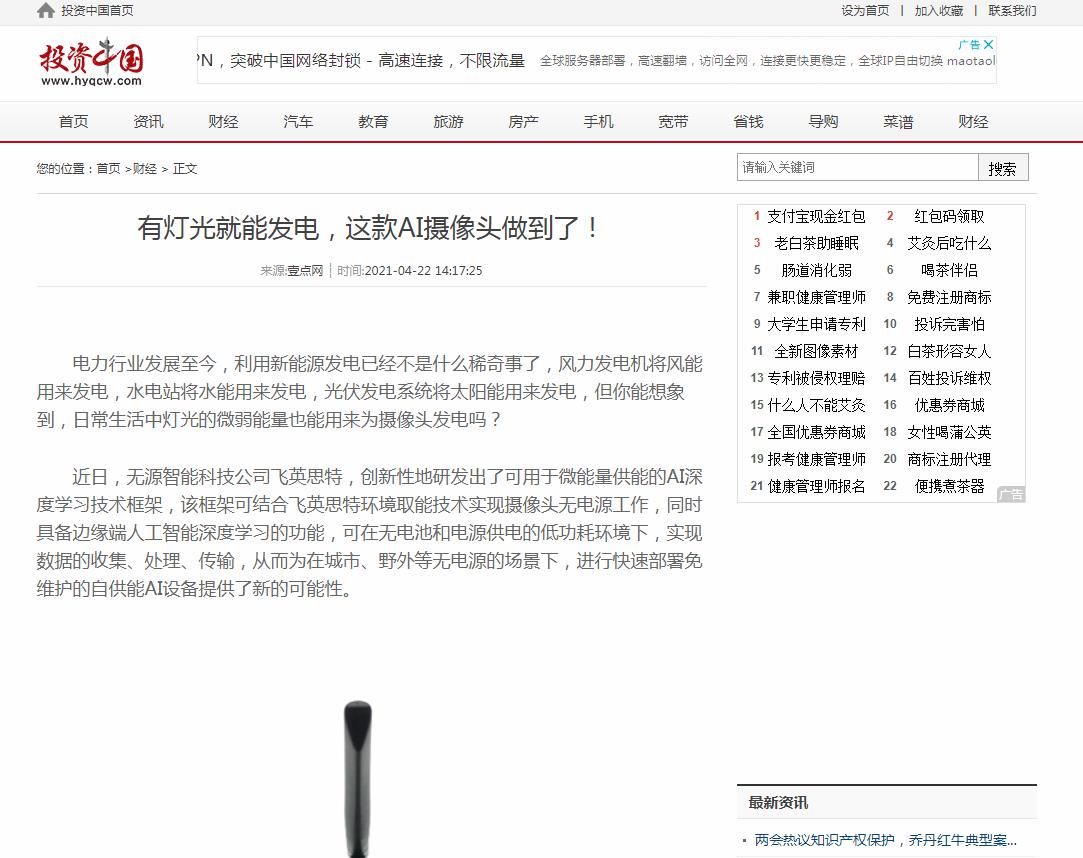Open the 壹点网 source link
The image size is (1083, 858).
[305, 271]
